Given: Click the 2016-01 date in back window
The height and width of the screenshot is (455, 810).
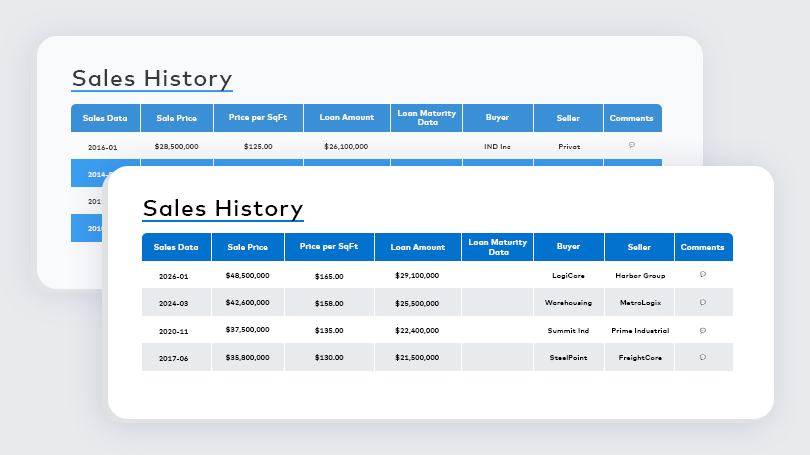Looking at the screenshot, I should point(102,147).
